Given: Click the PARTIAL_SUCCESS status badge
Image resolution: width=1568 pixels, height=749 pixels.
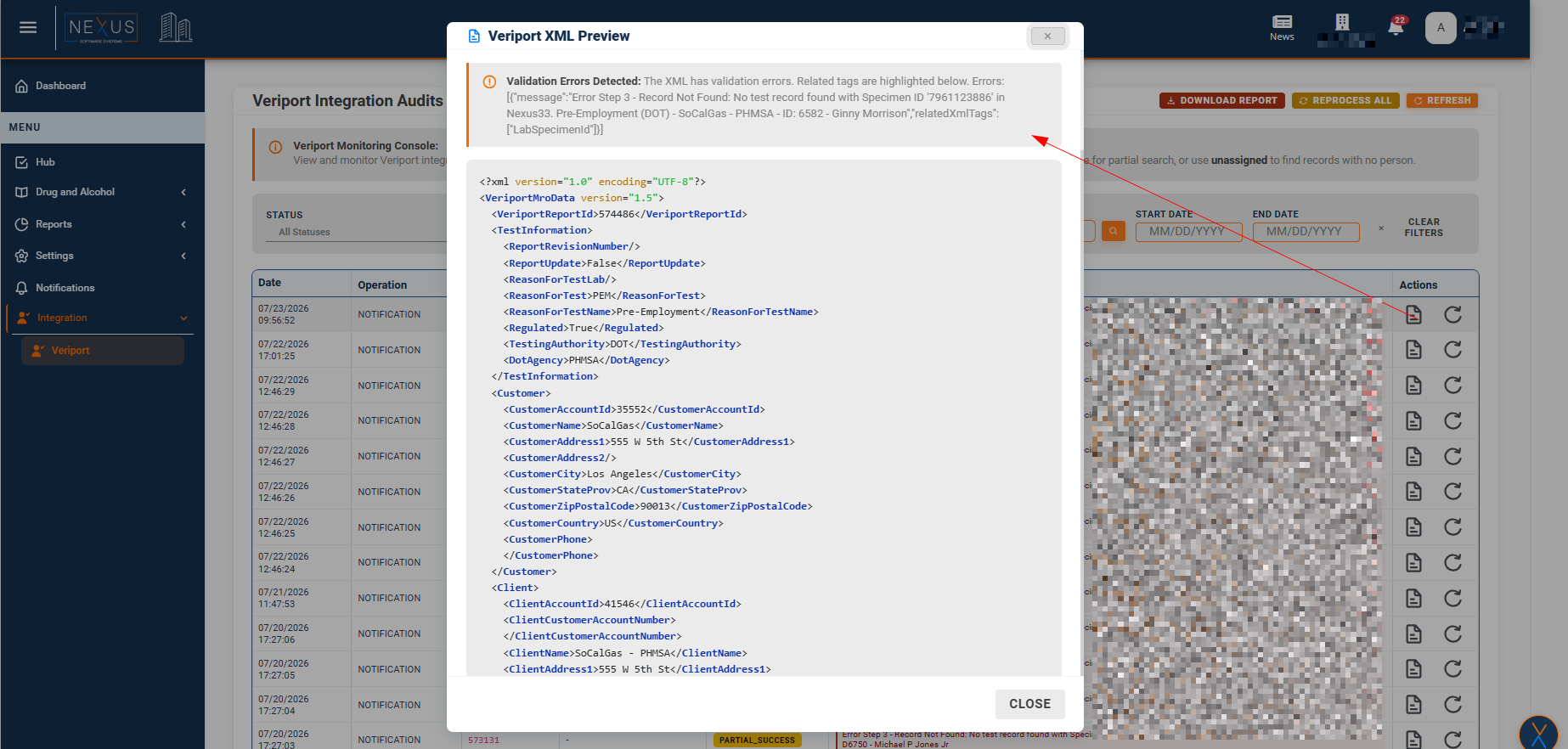Looking at the screenshot, I should [x=757, y=741].
